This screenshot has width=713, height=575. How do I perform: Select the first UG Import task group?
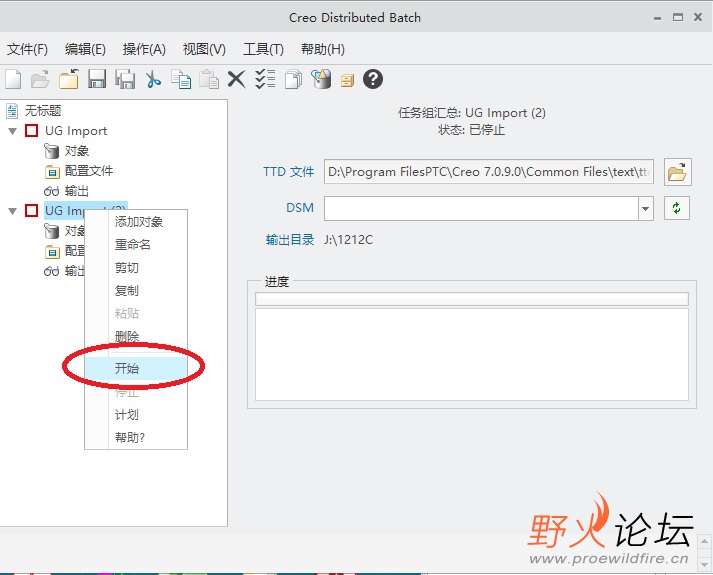(76, 131)
